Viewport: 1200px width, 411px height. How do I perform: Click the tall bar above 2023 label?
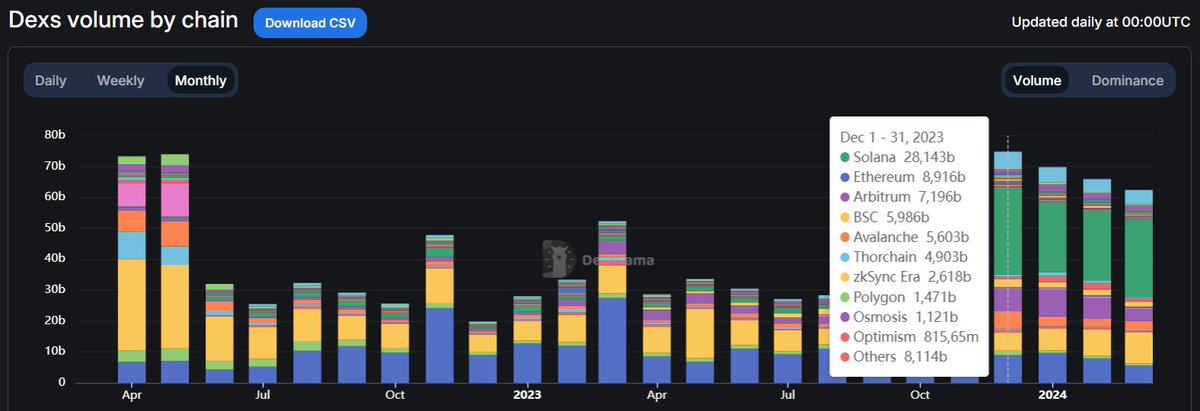tap(527, 340)
